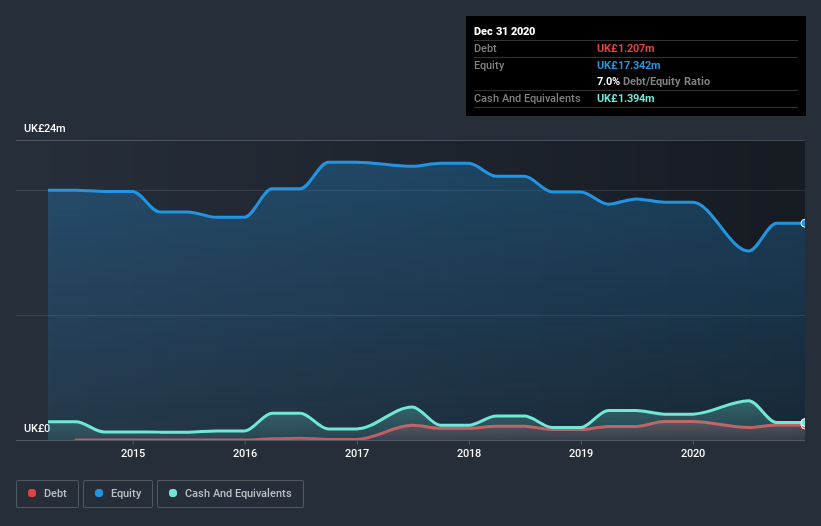Click the 2015 x-axis label
This screenshot has width=821, height=526.
pos(133,453)
